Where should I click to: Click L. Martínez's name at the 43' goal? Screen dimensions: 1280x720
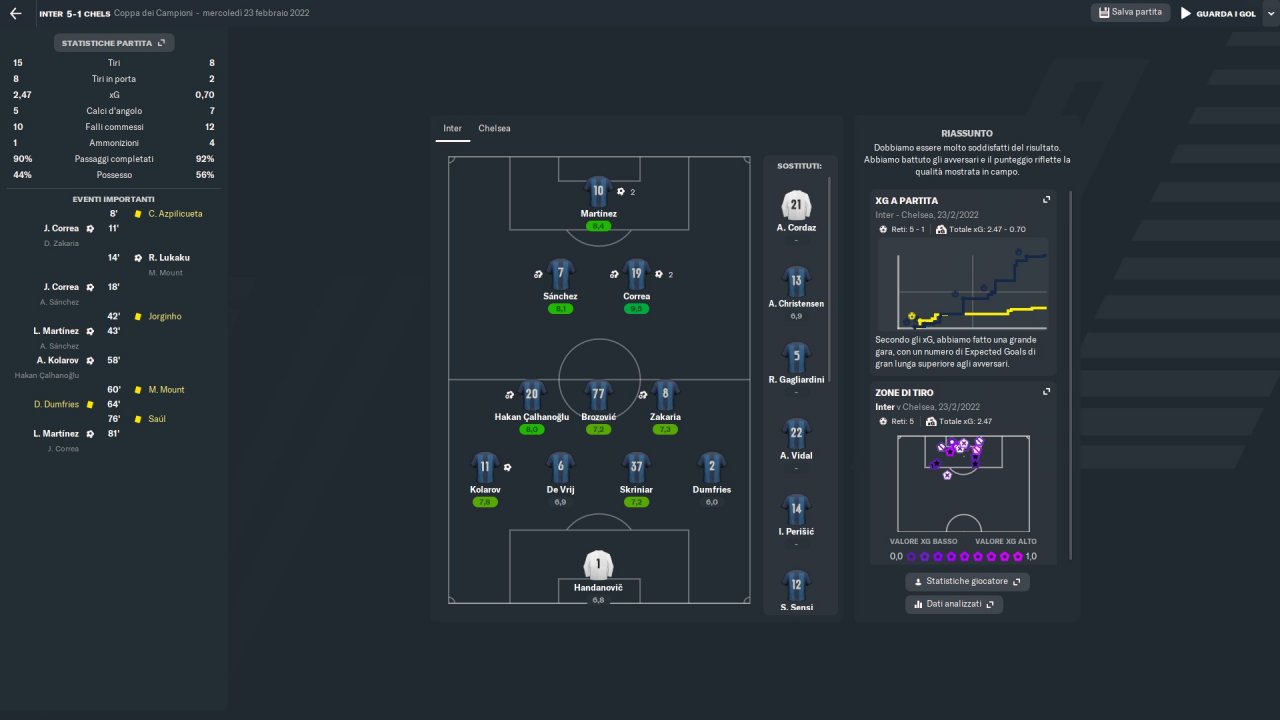tap(56, 331)
